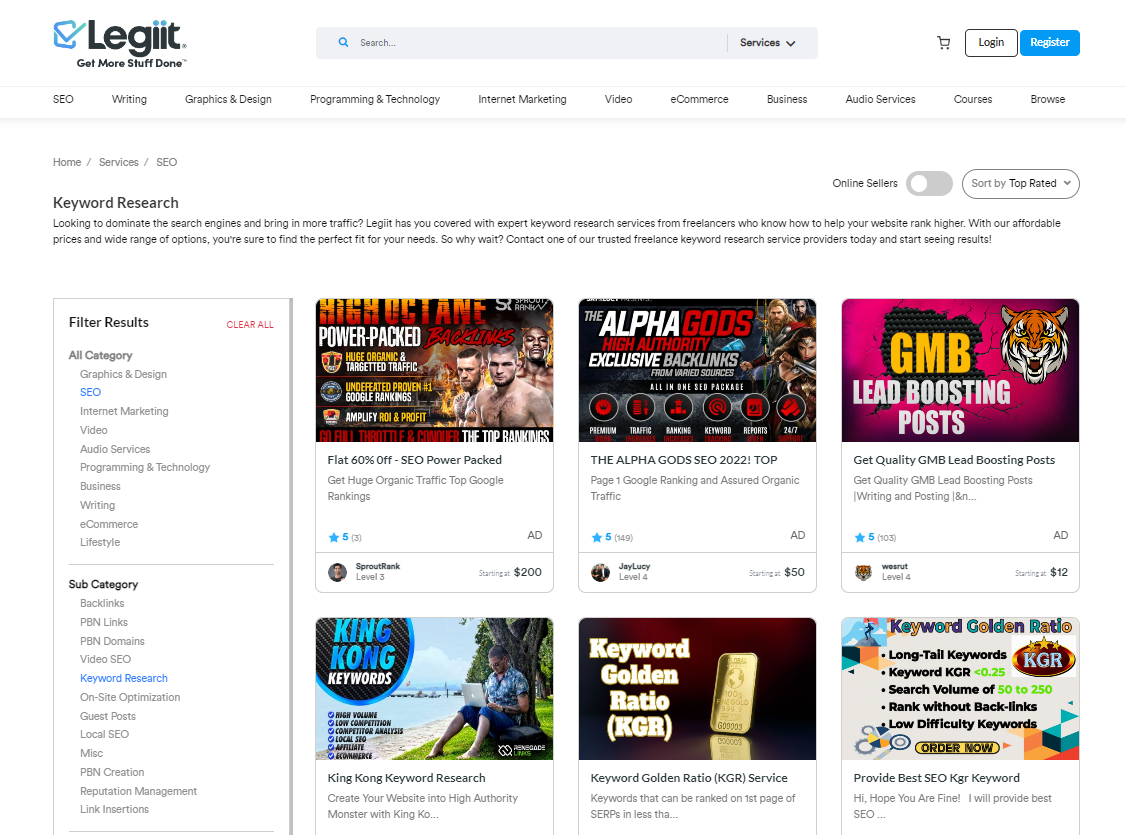
Task: Filter by Business category in sidebar
Action: point(101,486)
